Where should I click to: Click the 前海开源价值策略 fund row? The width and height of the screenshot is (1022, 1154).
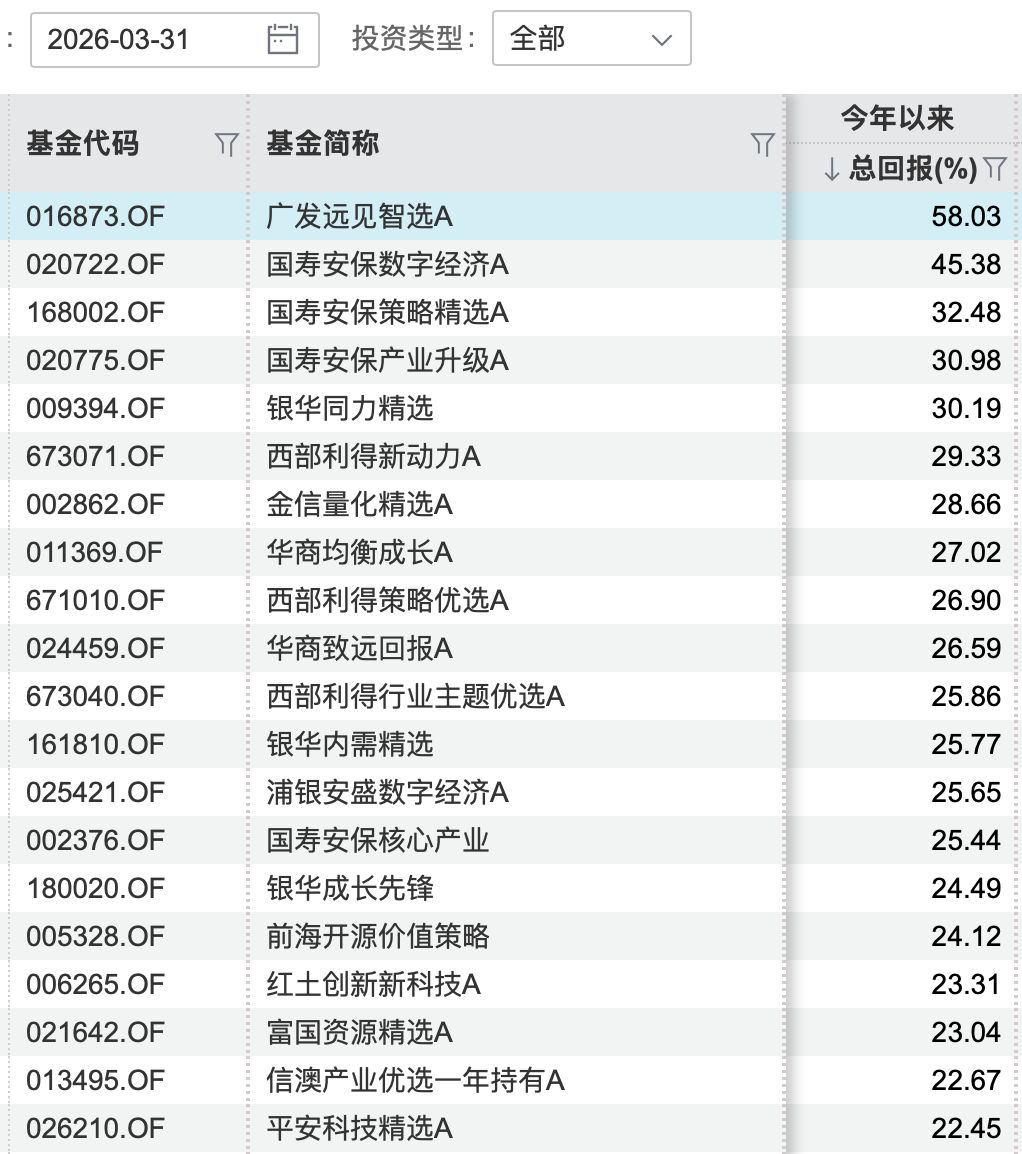click(377, 936)
